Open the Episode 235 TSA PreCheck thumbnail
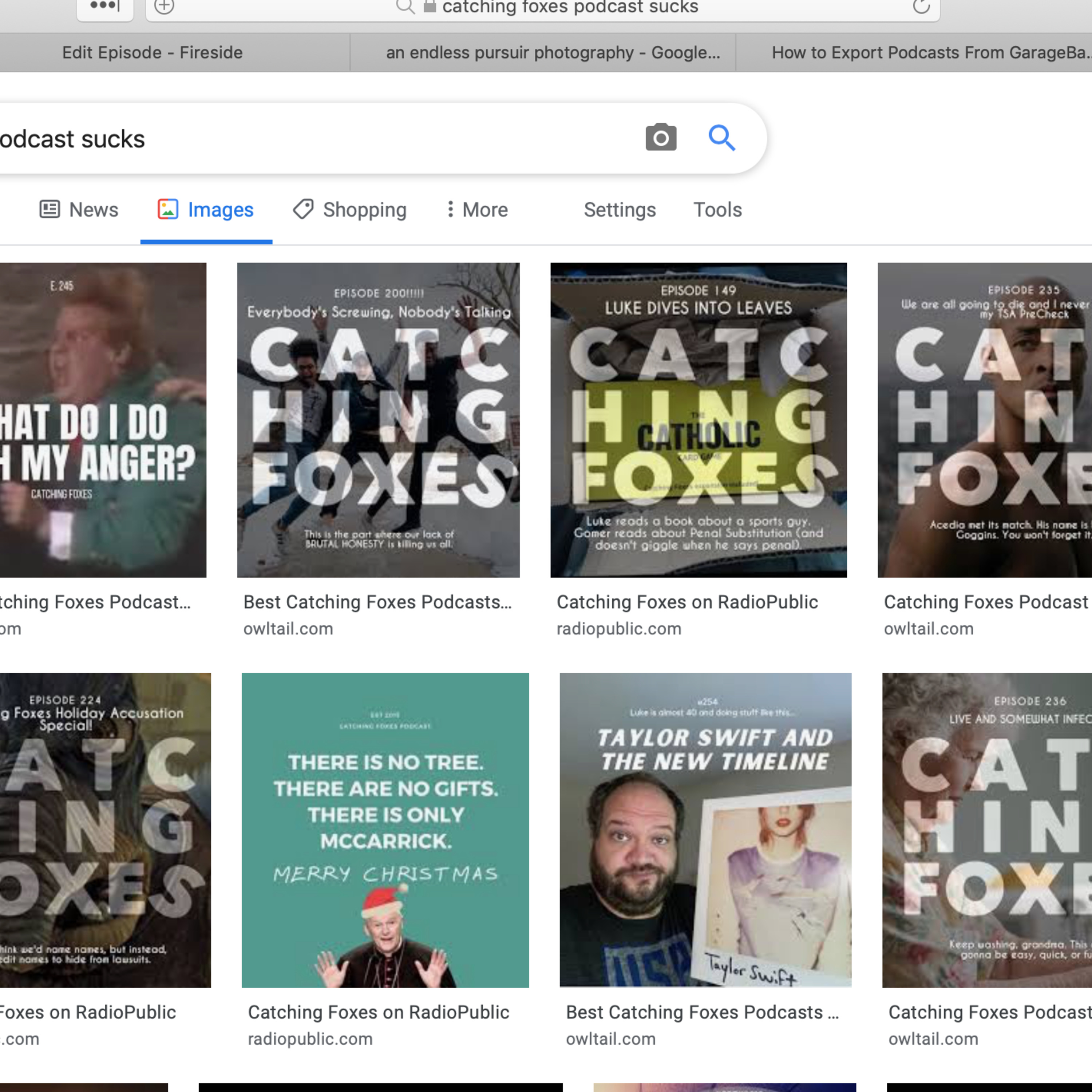This screenshot has width=1092, height=1092. pyautogui.click(x=985, y=420)
